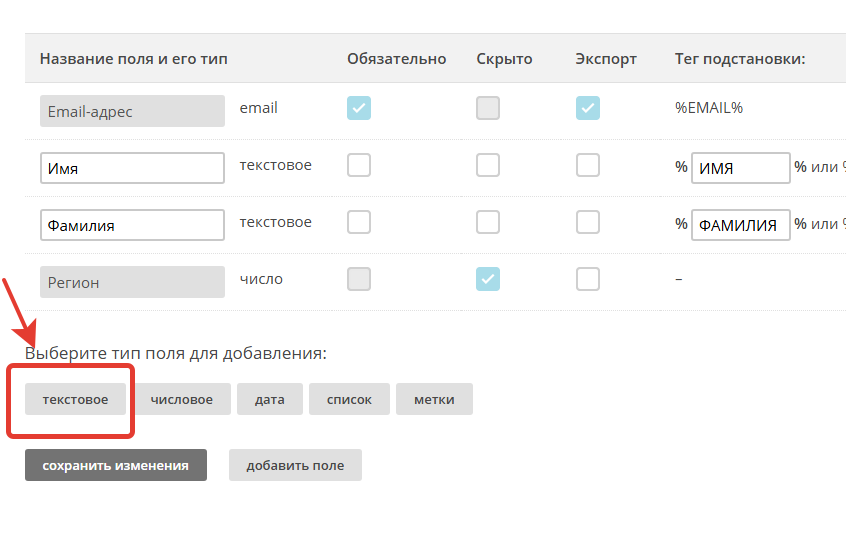Viewport: 846px width, 540px height.
Task: Check the Экспорт box for Регион
Action: tap(587, 279)
